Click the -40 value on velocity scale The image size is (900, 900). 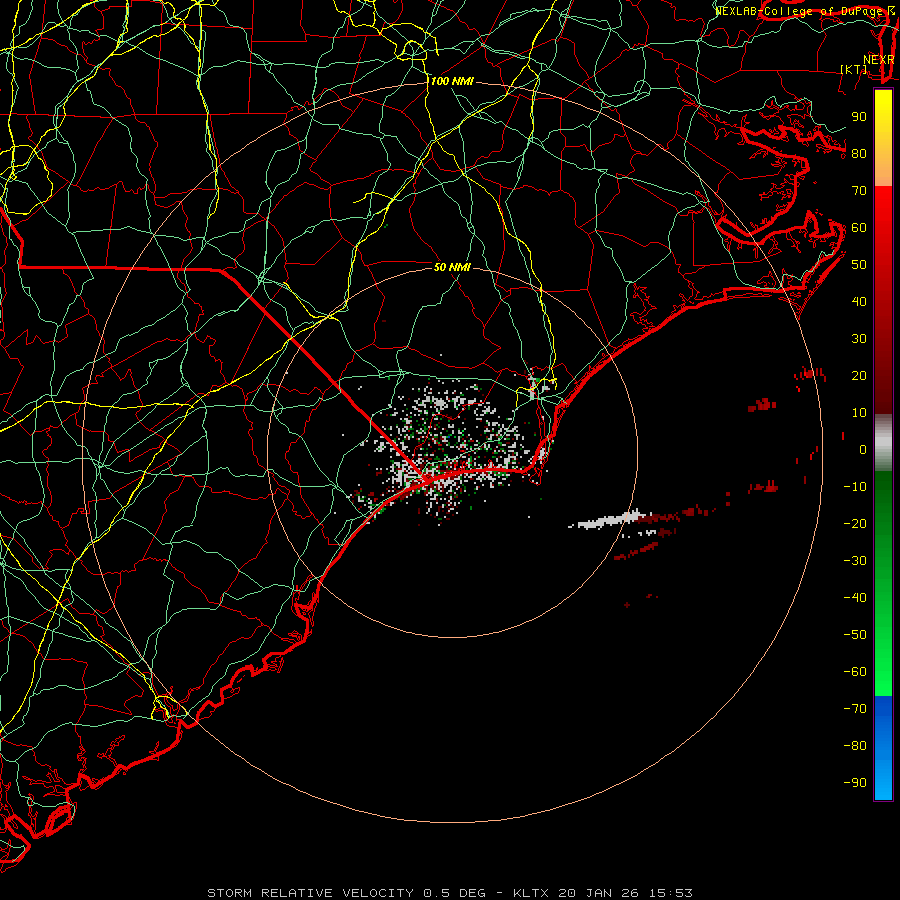(x=855, y=598)
